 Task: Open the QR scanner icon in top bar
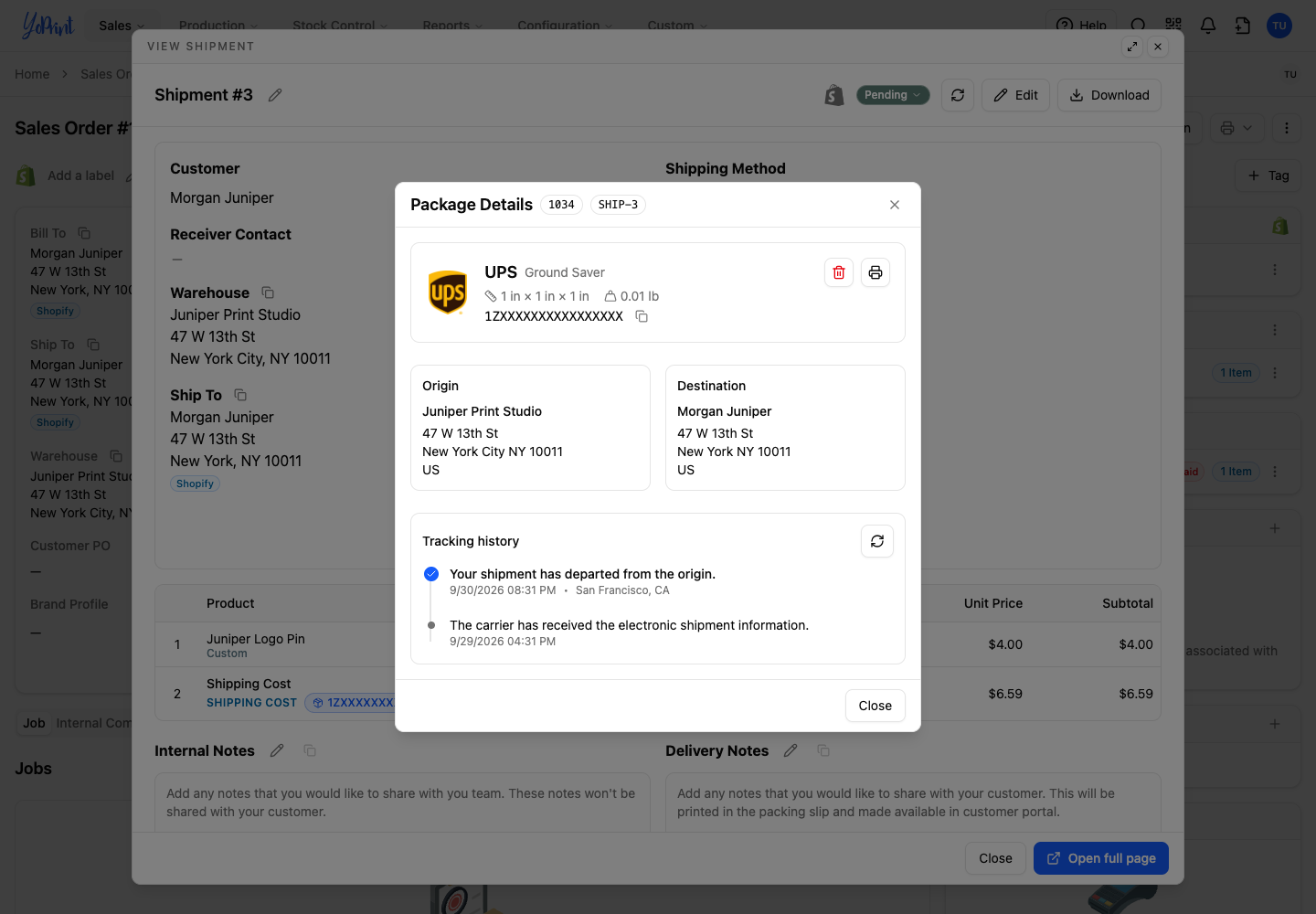1173,26
